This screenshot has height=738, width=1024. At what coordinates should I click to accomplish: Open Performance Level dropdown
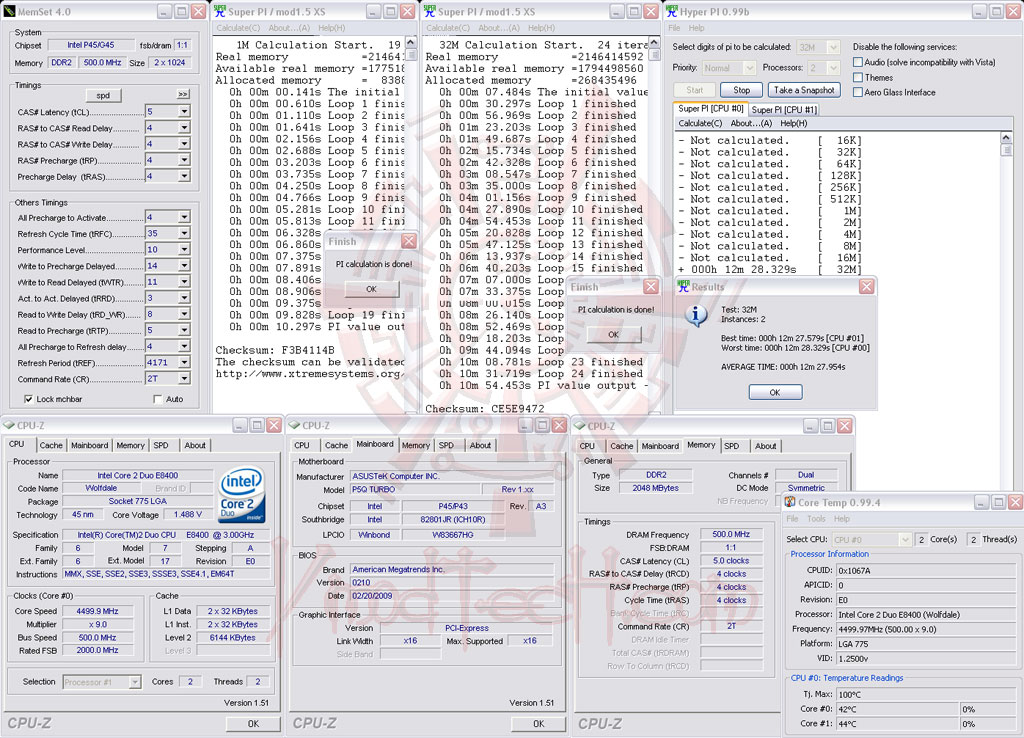click(184, 249)
